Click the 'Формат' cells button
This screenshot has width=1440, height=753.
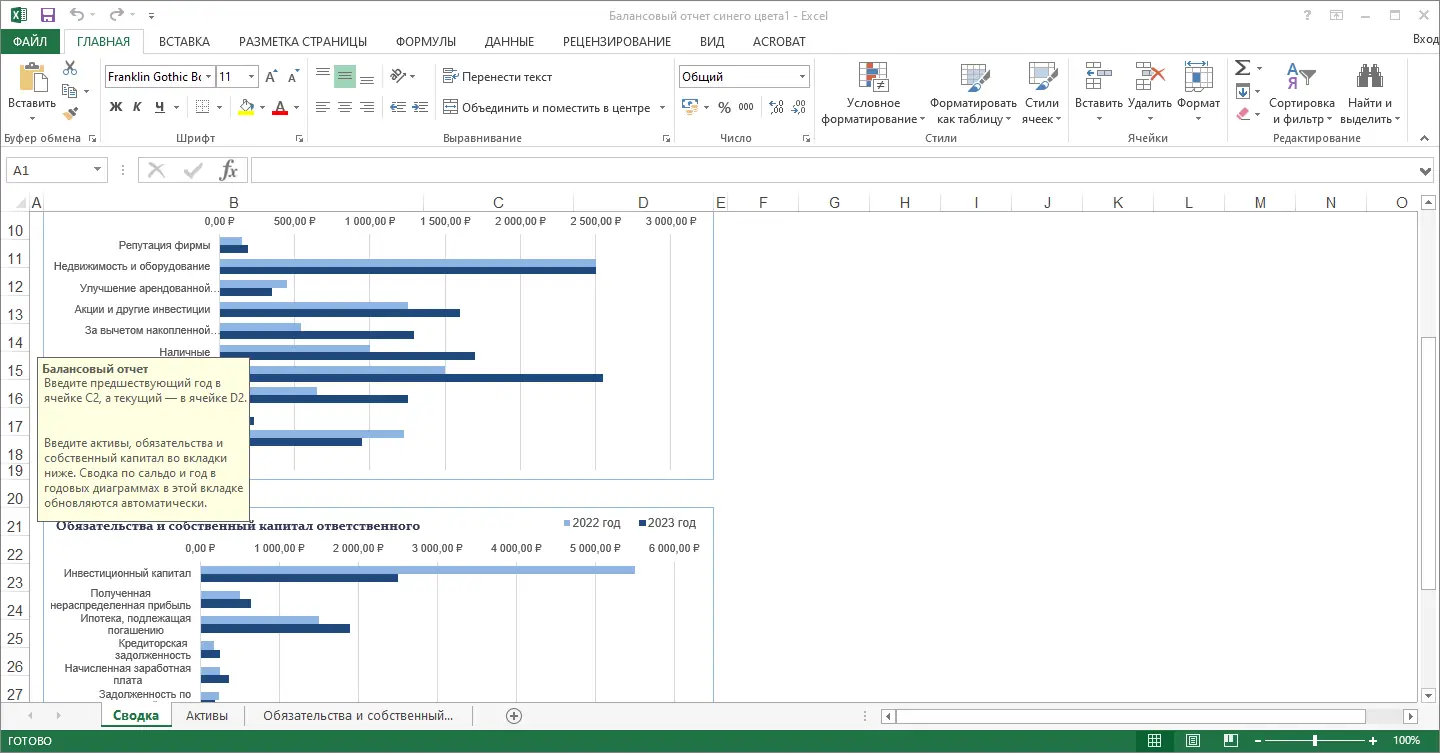point(1198,94)
